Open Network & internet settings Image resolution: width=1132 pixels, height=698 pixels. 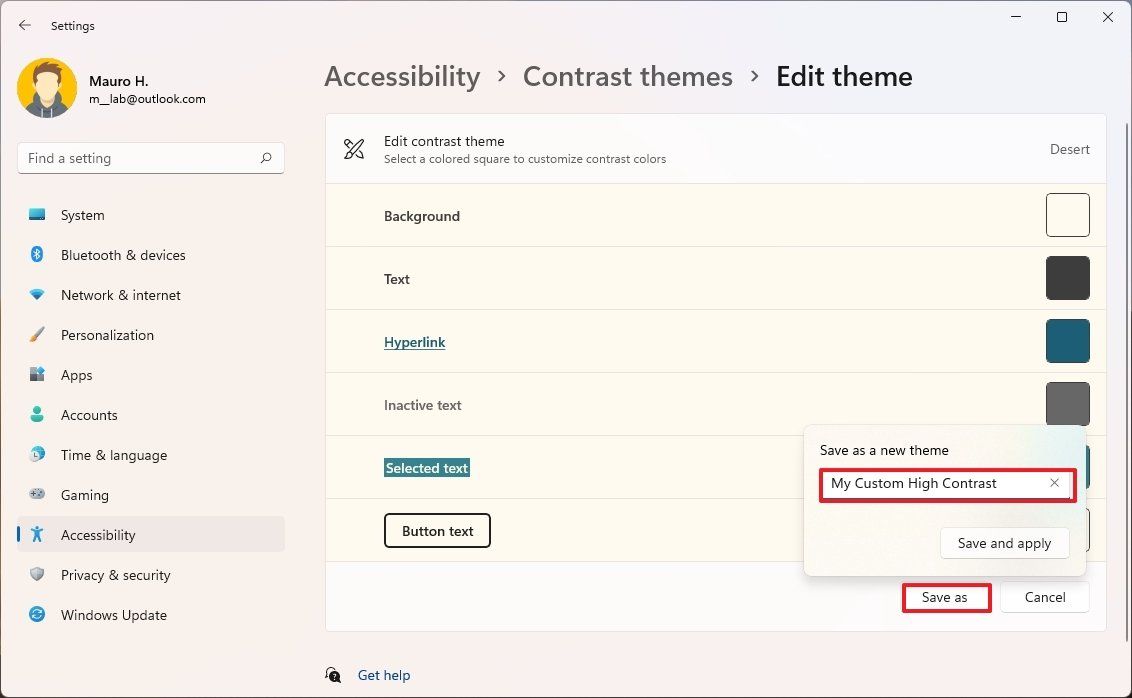click(x=120, y=295)
